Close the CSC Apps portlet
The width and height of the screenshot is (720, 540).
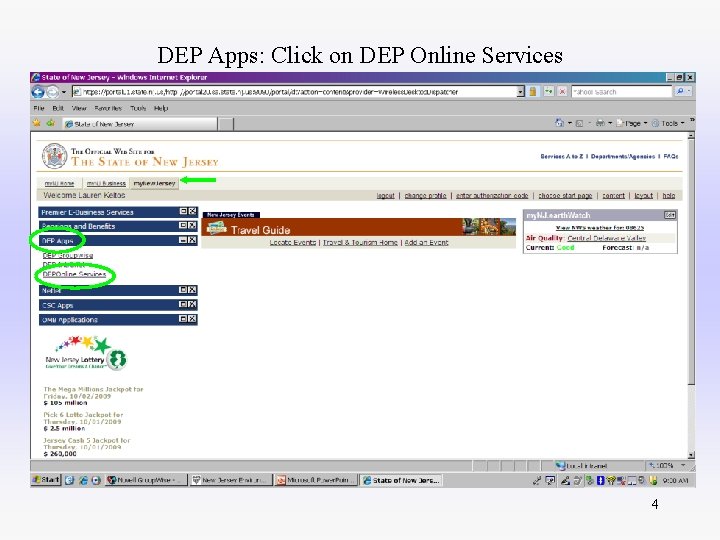[x=192, y=304]
